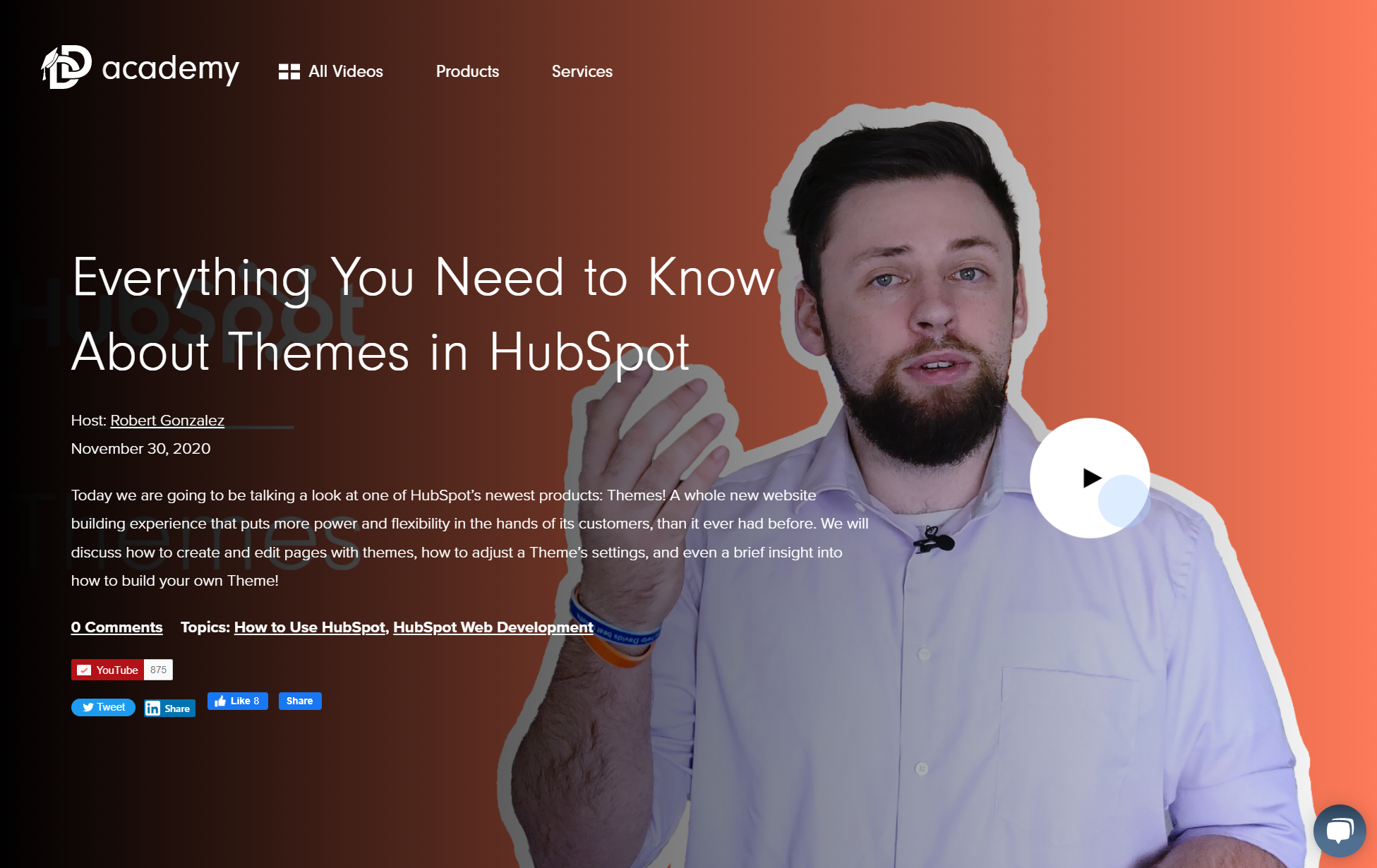This screenshot has width=1377, height=868.
Task: Click the date text November 30, 2020
Action: [x=140, y=449]
